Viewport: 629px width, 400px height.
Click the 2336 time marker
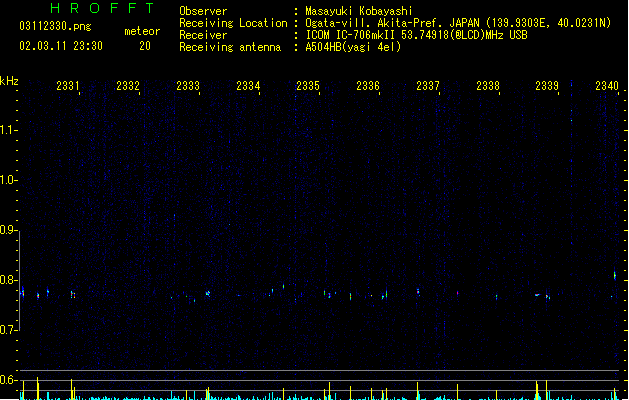tap(368, 85)
